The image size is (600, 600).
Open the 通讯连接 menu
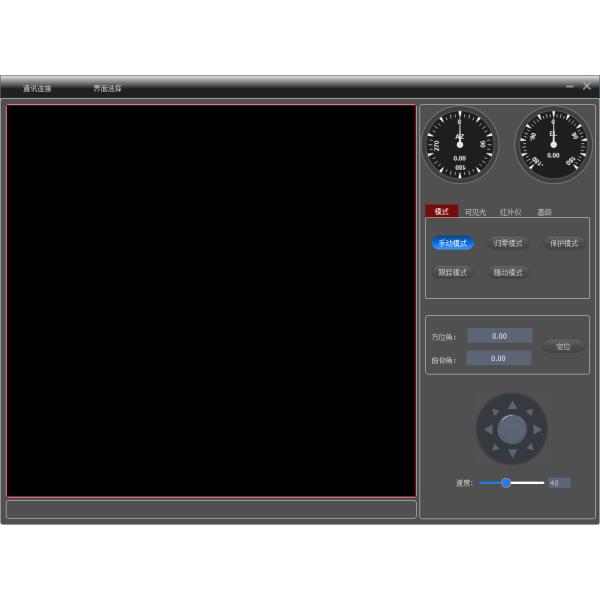click(38, 89)
